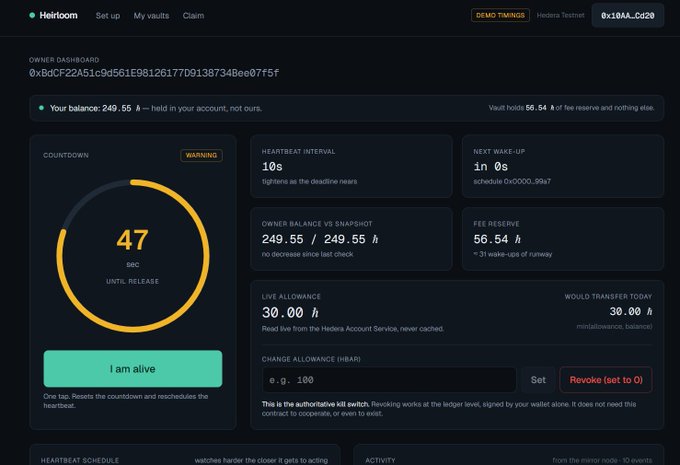Open wallet menu 0x10AA…Cd20

(628, 16)
